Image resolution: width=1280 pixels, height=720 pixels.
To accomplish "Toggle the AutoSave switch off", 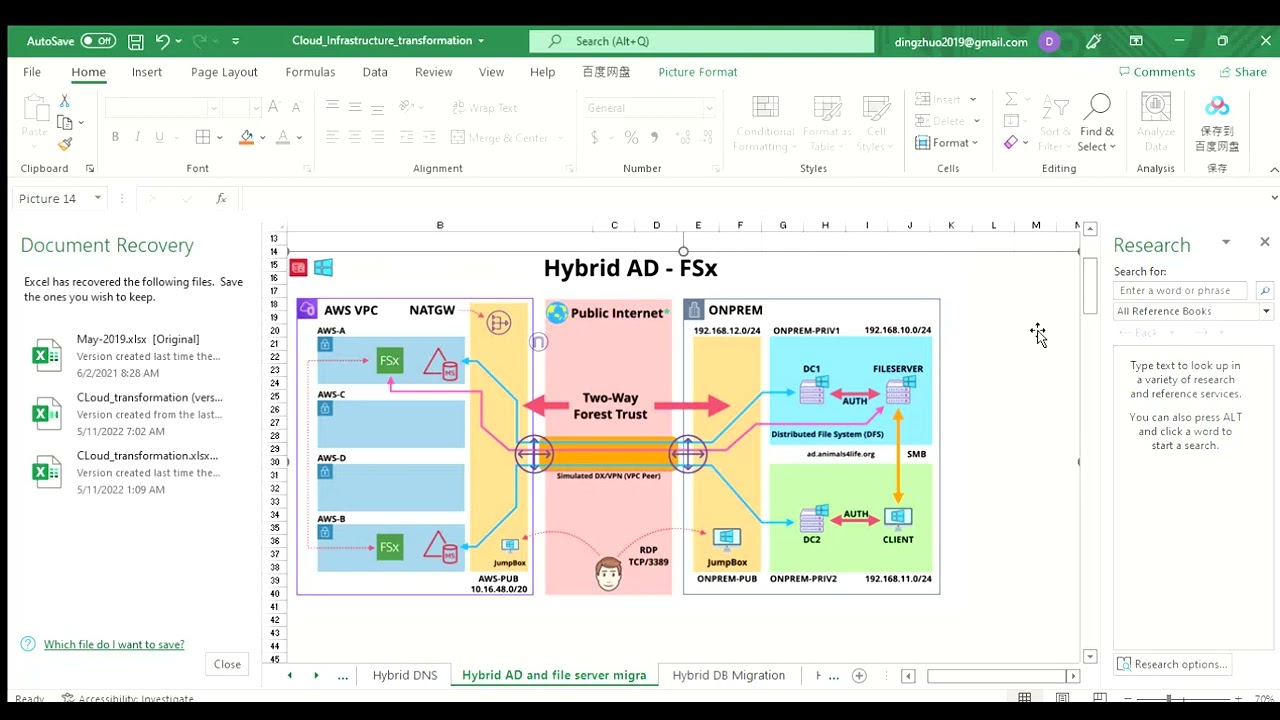I will click(98, 41).
